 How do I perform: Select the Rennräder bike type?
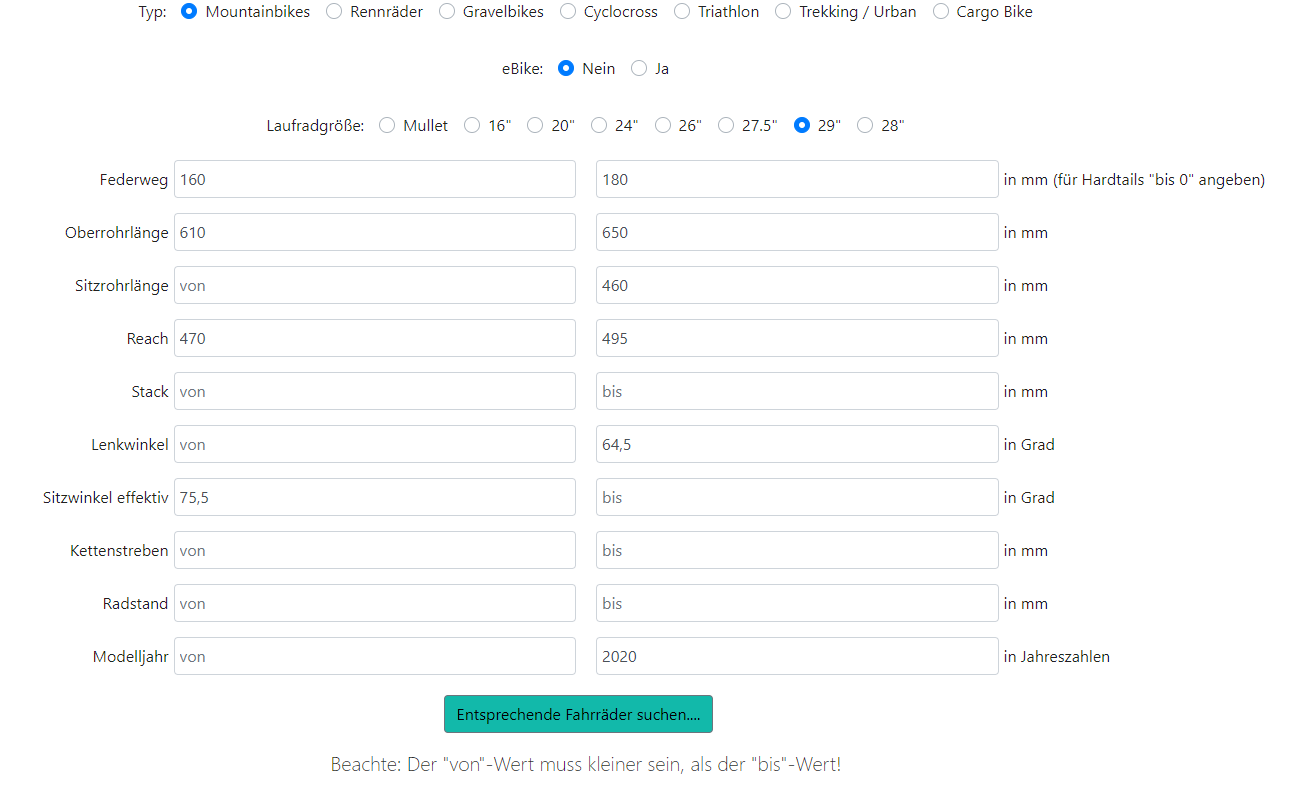334,12
